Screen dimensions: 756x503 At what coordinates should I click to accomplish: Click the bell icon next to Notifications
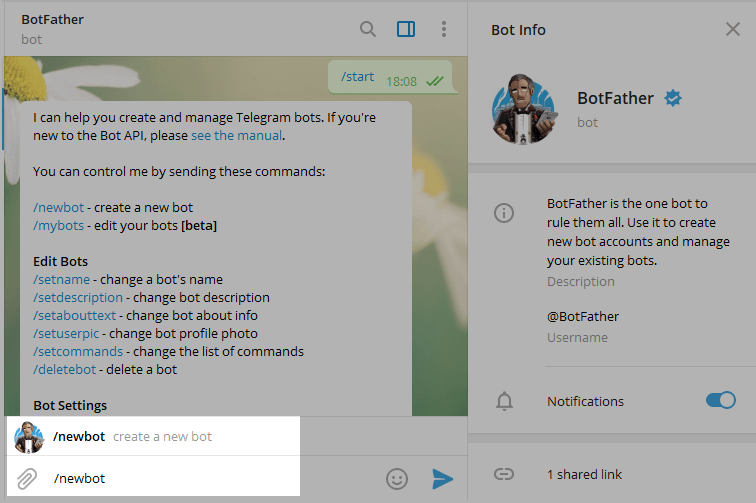505,401
